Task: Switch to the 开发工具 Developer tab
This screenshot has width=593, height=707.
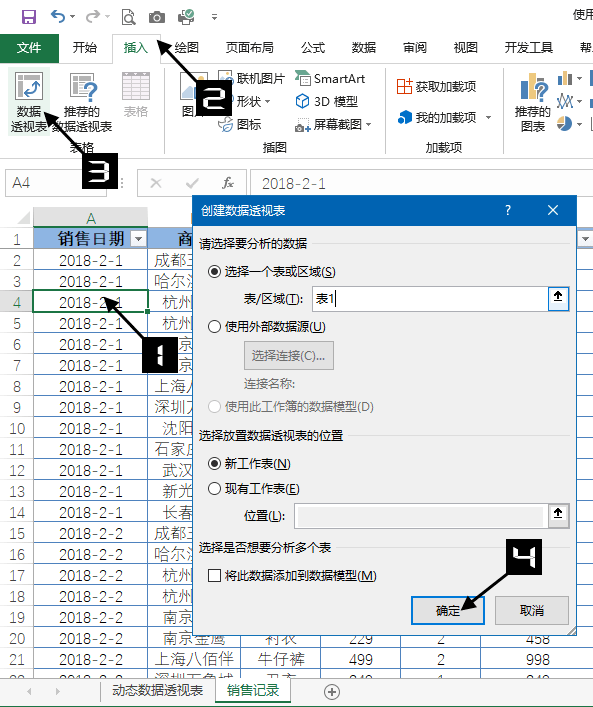Action: [x=529, y=48]
